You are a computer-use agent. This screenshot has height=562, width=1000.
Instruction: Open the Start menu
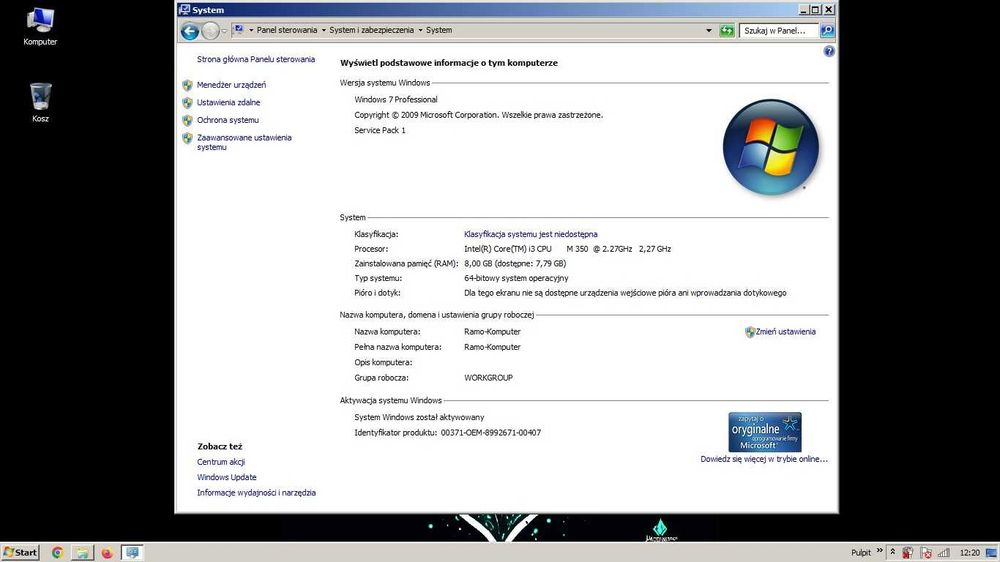[20, 552]
